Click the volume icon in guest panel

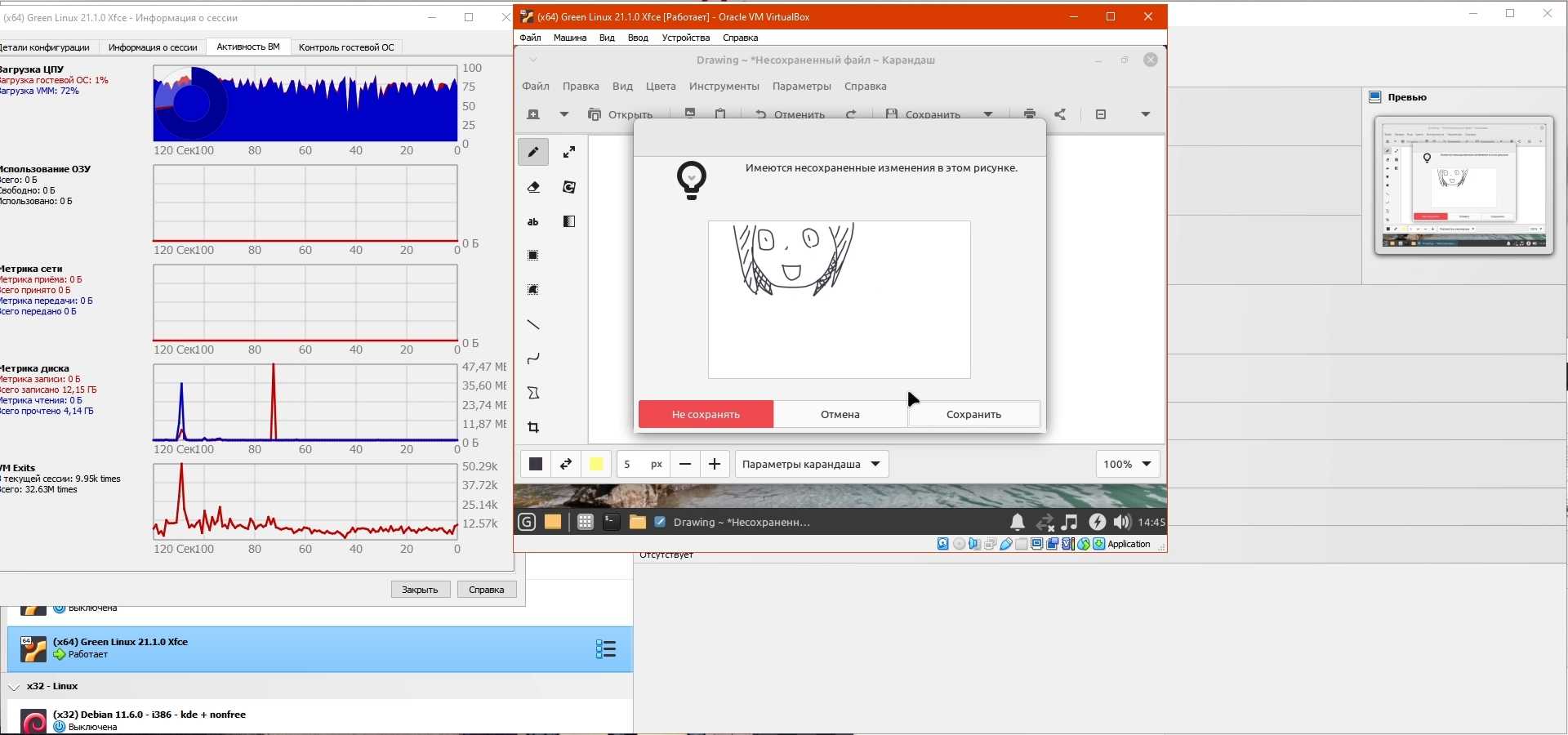click(1122, 523)
